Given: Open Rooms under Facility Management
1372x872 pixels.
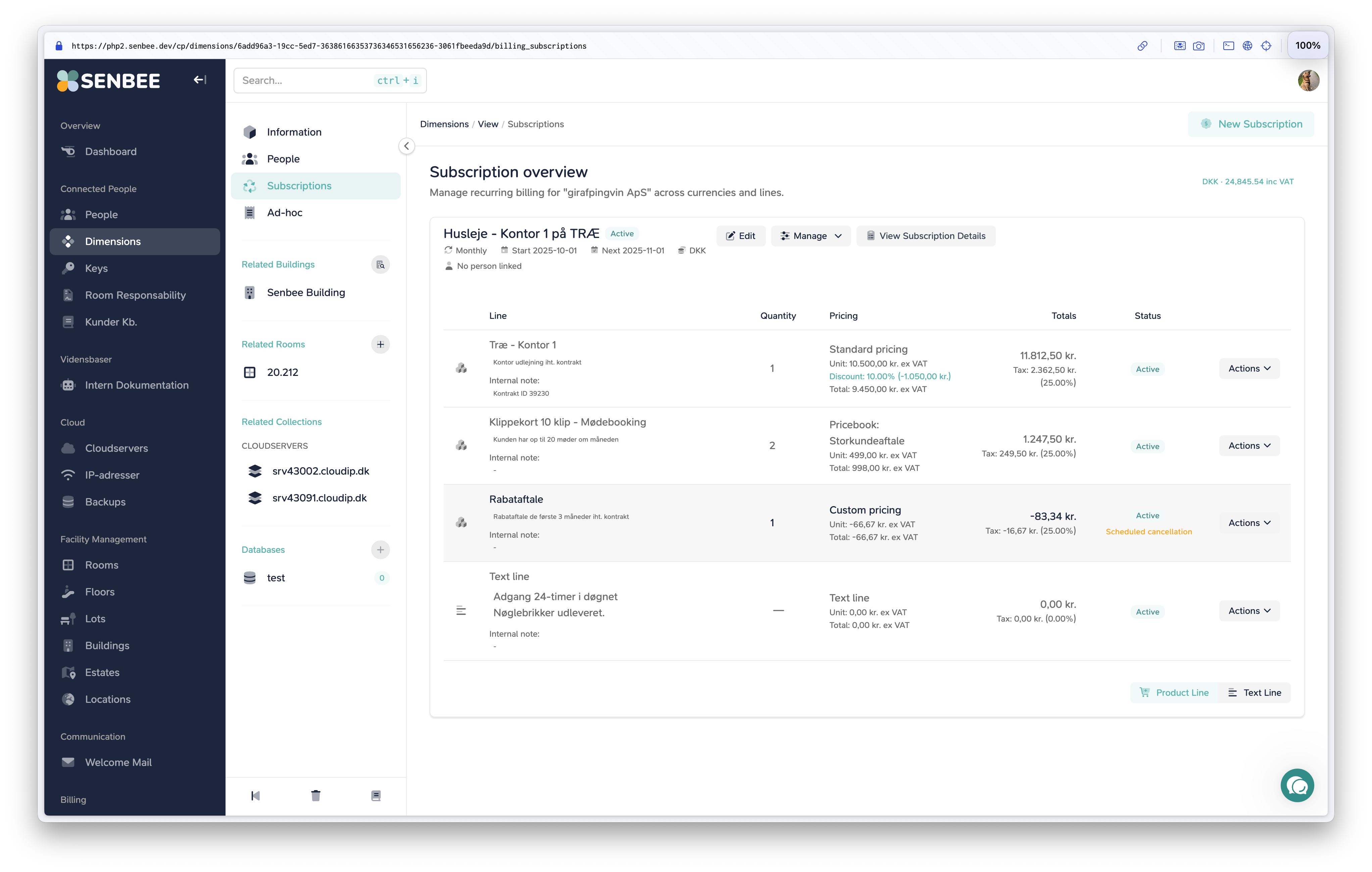Looking at the screenshot, I should (135, 565).
